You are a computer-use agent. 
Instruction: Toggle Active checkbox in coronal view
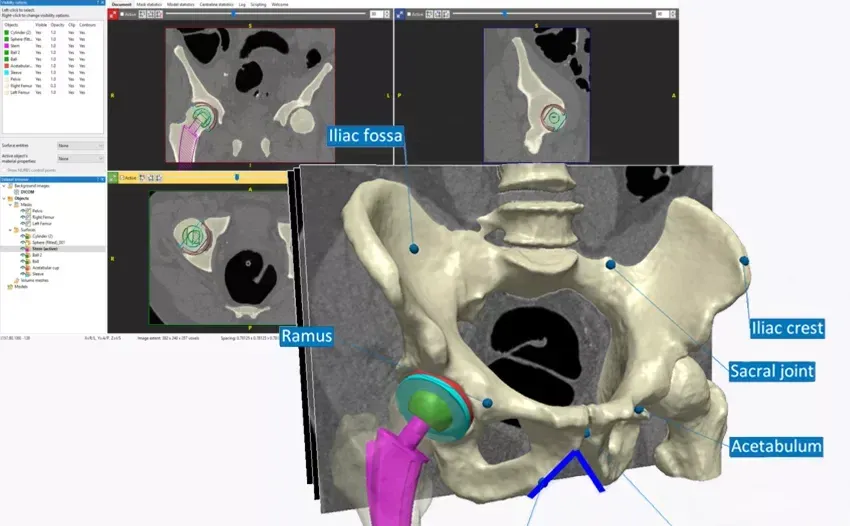[122, 15]
